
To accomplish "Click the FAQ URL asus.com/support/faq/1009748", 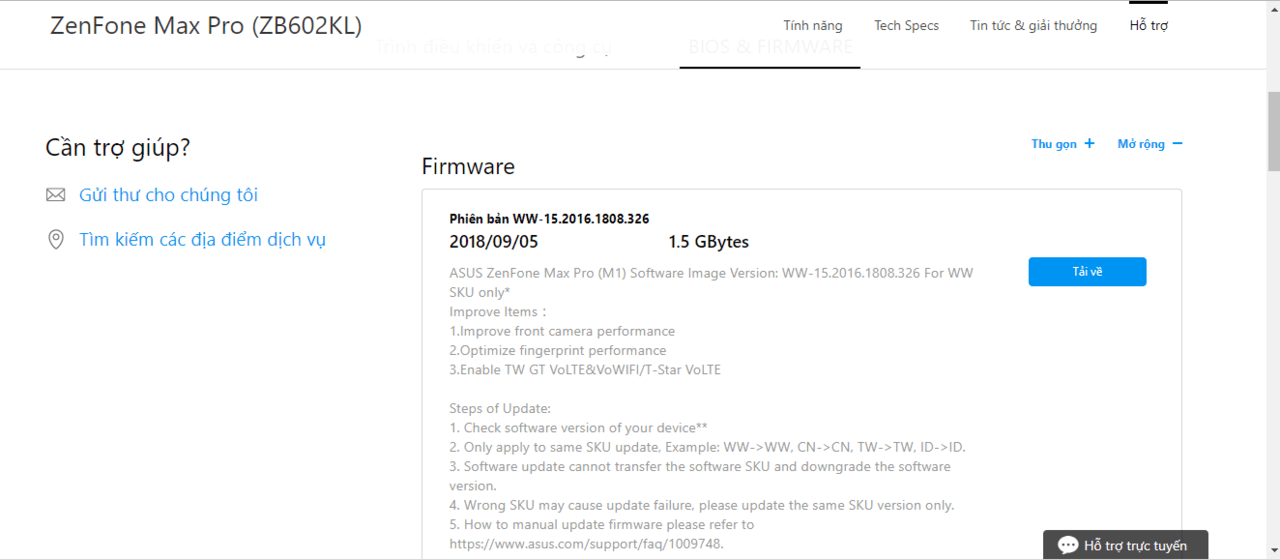I will pos(586,544).
